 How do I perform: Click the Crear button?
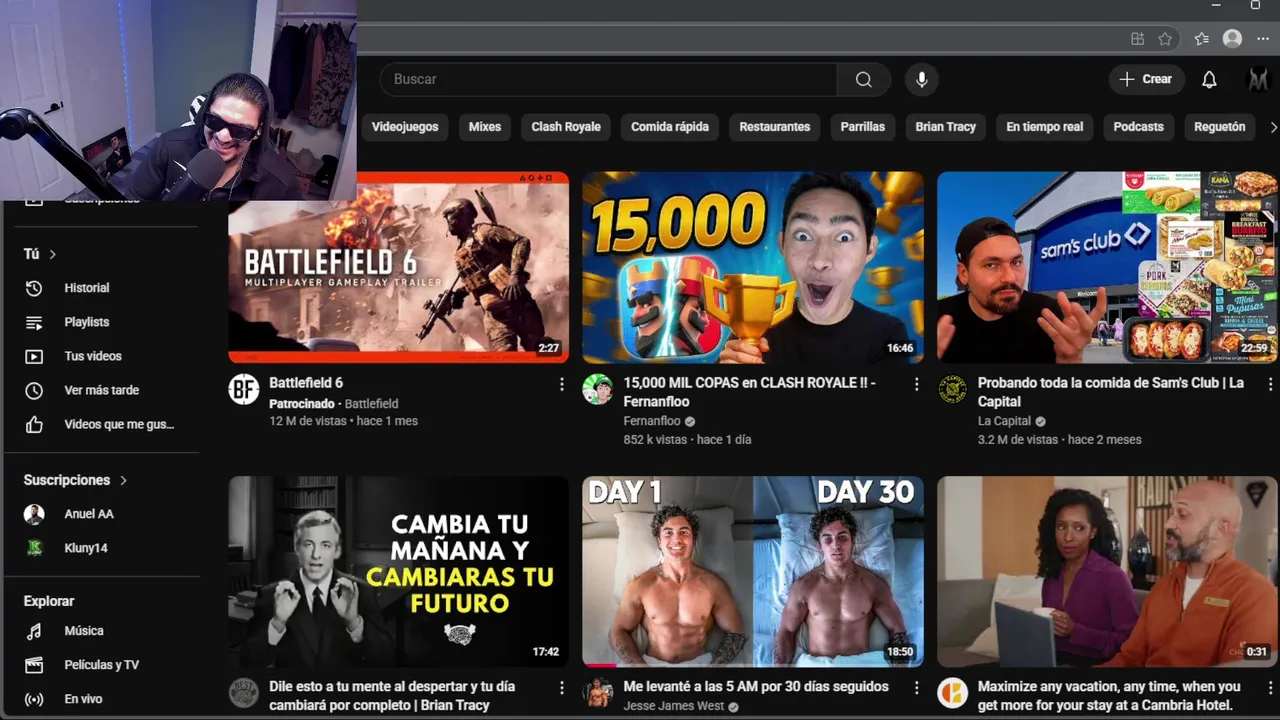click(x=1146, y=79)
